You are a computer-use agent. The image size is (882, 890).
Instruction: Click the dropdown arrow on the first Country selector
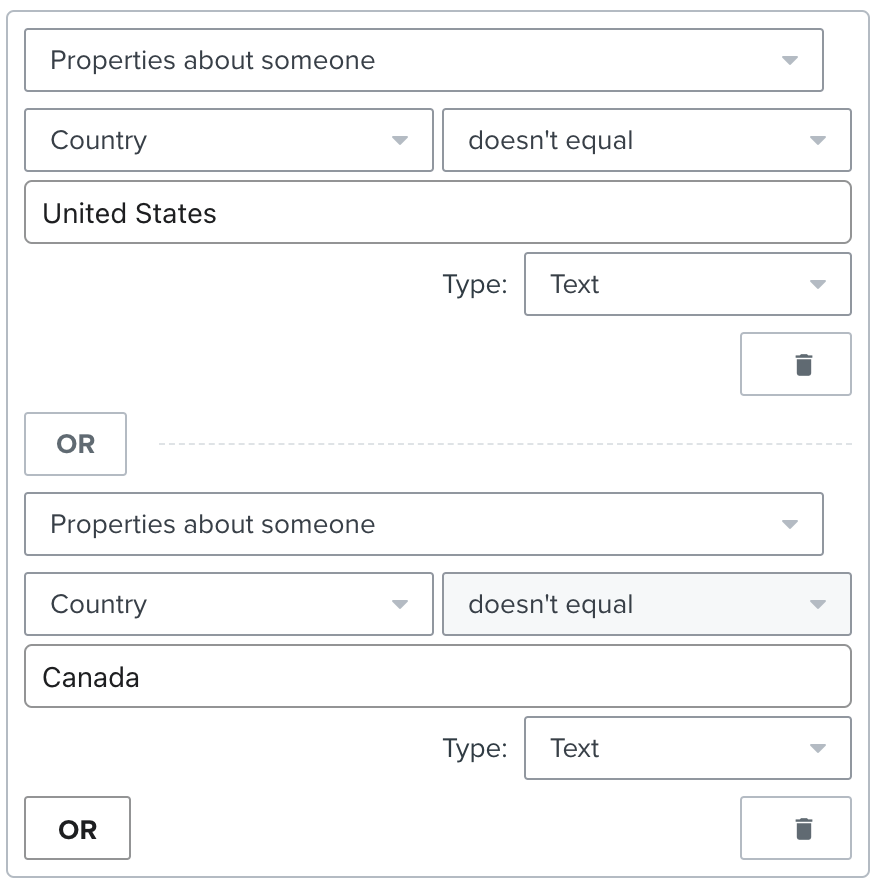400,140
